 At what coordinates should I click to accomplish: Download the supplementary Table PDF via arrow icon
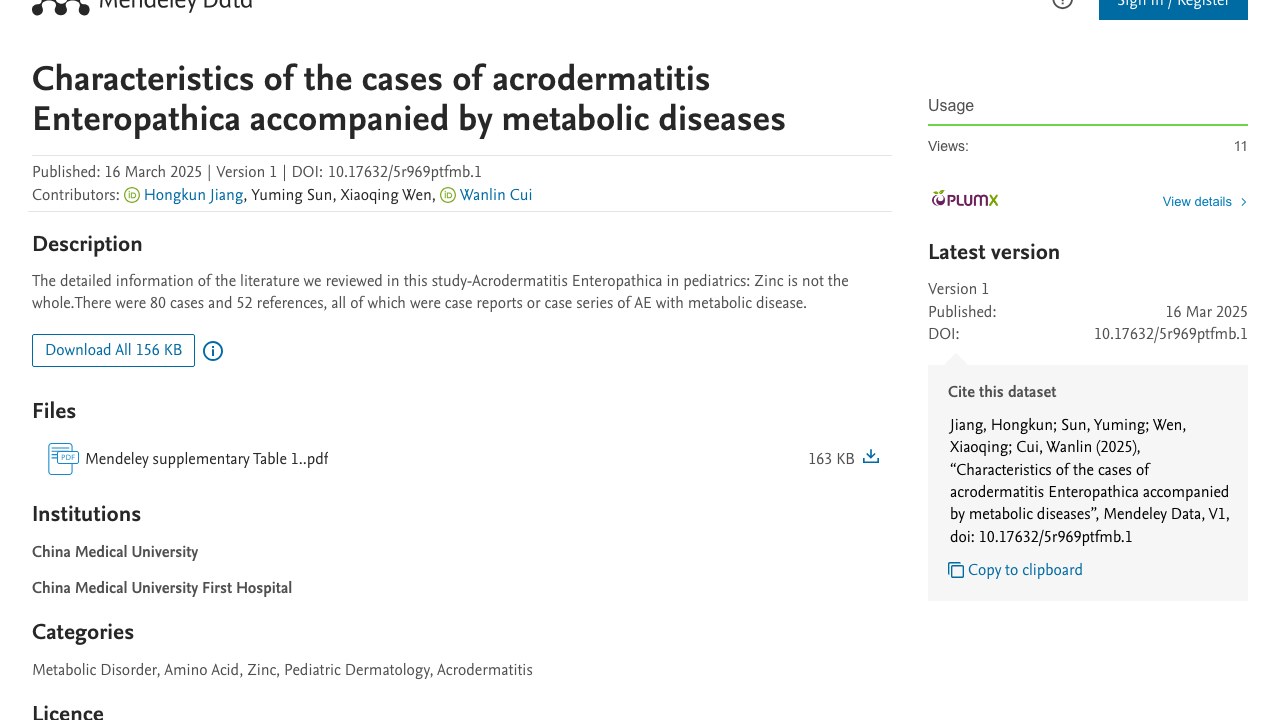871,457
